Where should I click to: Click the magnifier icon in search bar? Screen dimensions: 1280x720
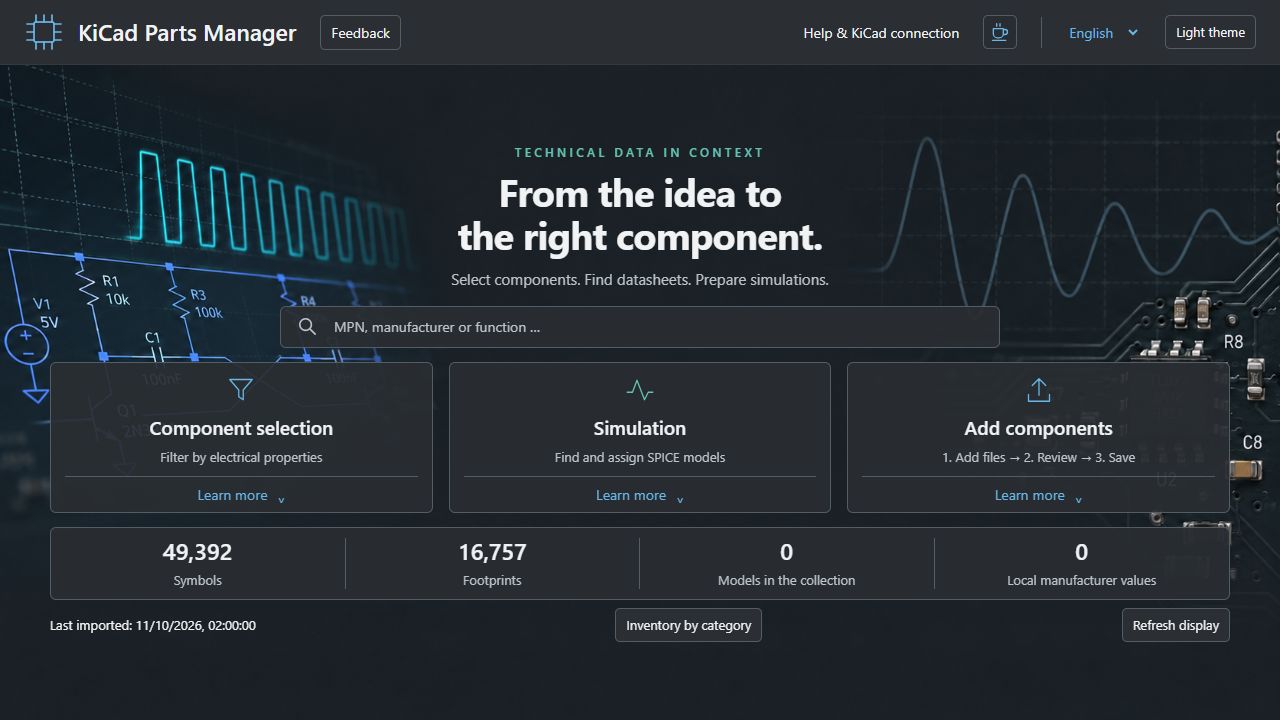tap(308, 327)
